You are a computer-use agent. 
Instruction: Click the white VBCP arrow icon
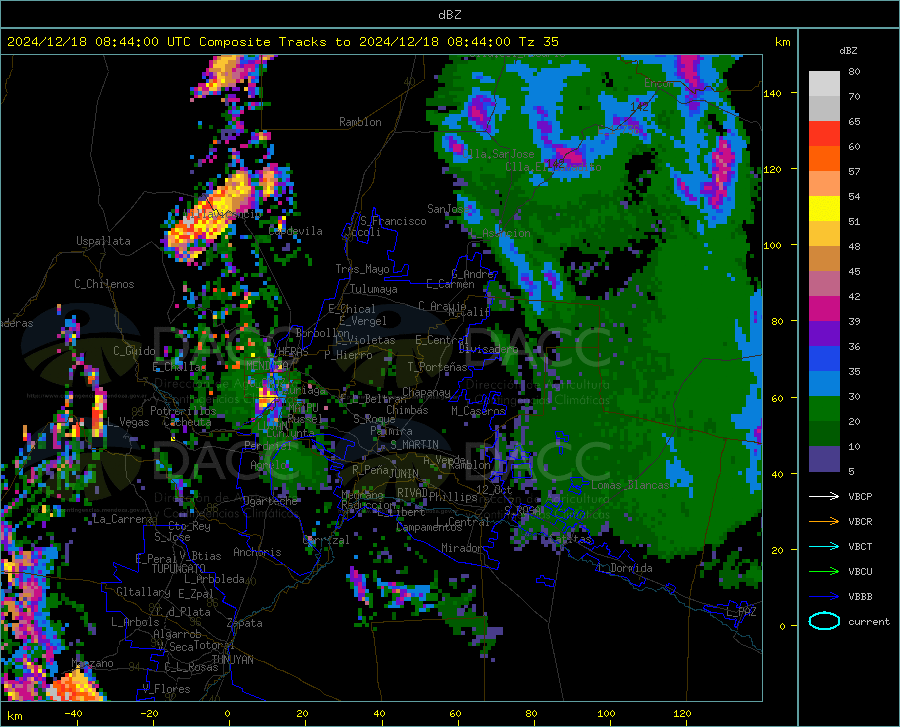click(824, 496)
